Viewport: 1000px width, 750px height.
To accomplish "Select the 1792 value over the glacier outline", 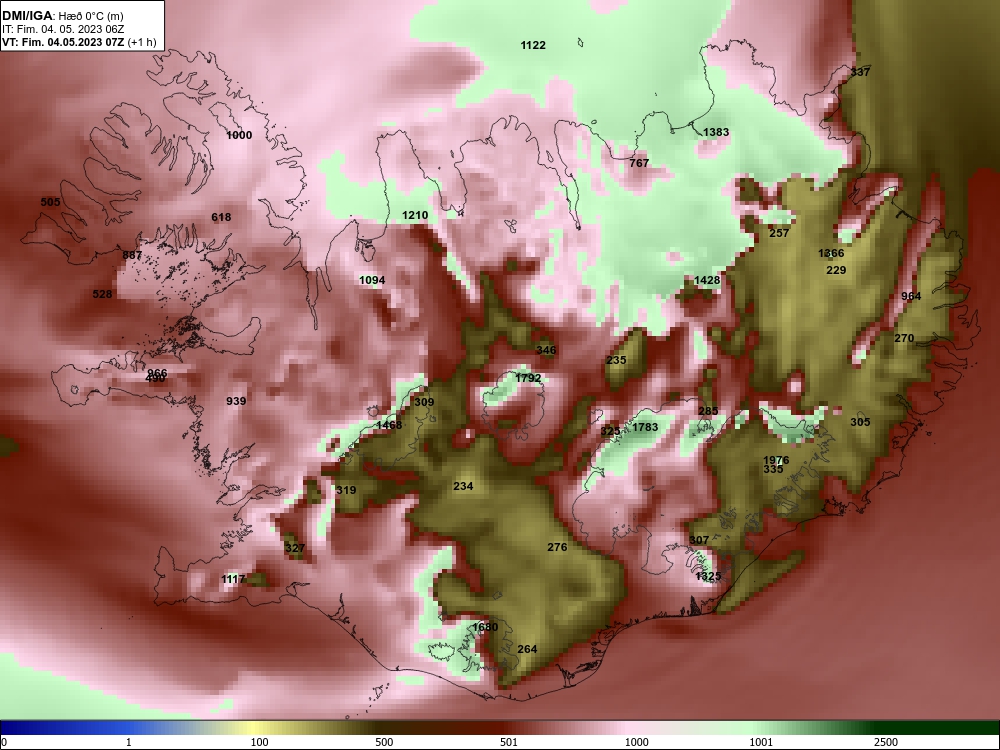I will (x=528, y=378).
